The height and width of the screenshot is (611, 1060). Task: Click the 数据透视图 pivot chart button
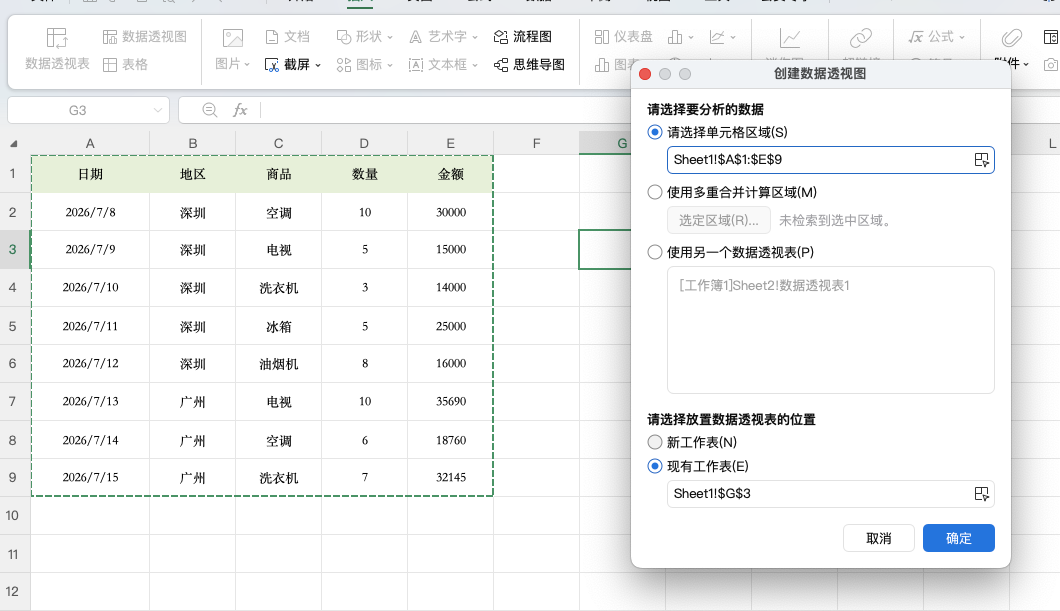pos(145,36)
